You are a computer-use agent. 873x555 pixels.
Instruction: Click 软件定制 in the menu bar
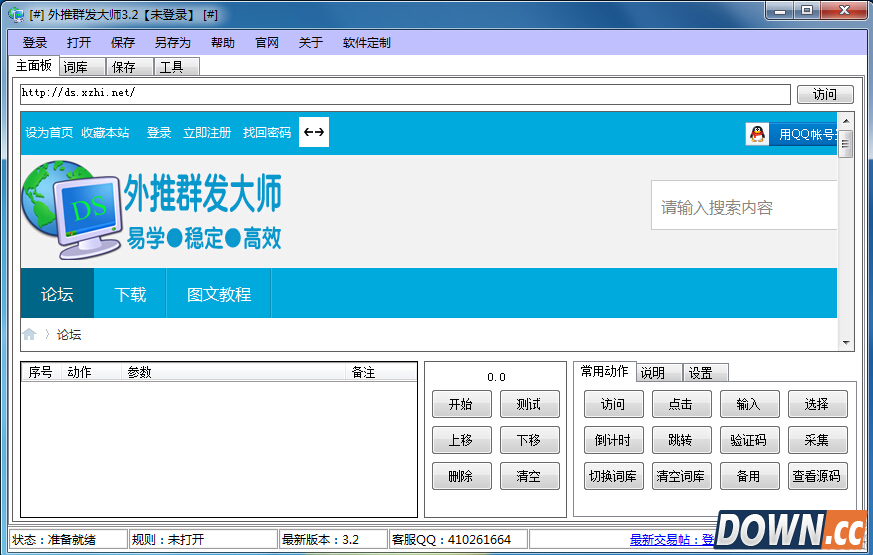367,43
